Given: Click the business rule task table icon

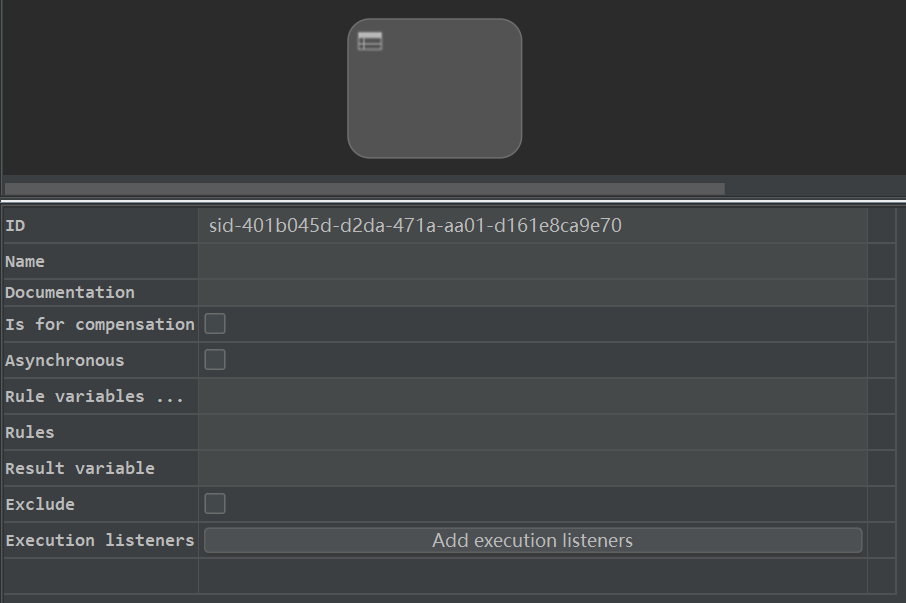Looking at the screenshot, I should coord(370,42).
